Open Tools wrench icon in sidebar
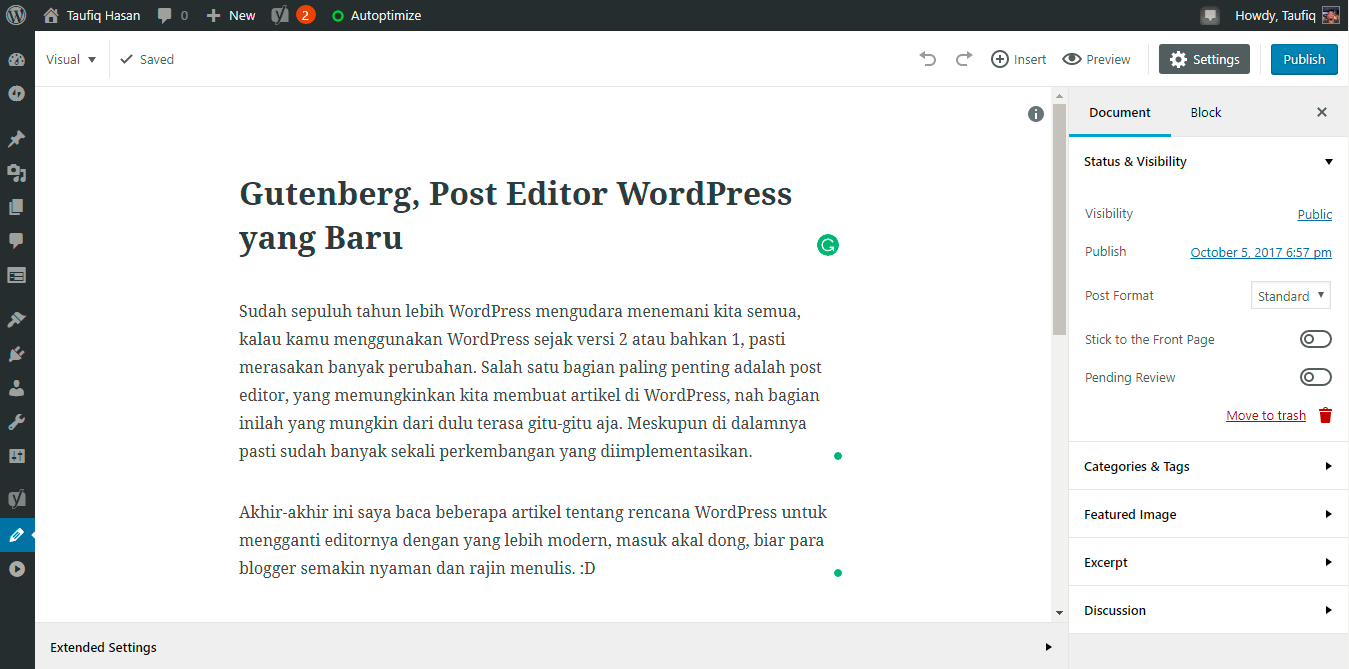Viewport: 1349px width, 669px height. pos(16,422)
